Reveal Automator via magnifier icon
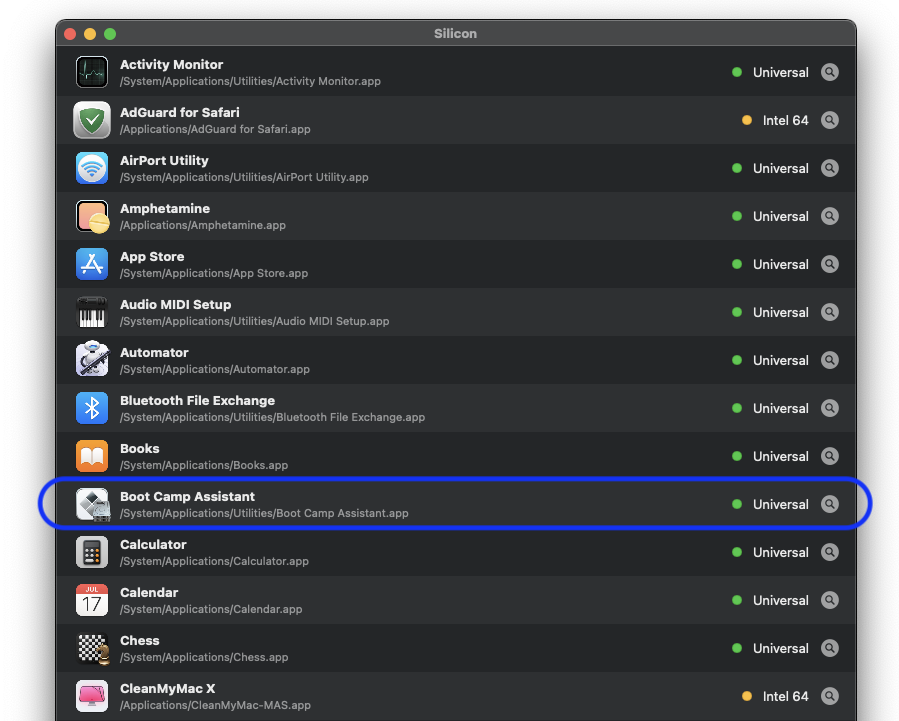The width and height of the screenshot is (899, 721). [x=830, y=360]
